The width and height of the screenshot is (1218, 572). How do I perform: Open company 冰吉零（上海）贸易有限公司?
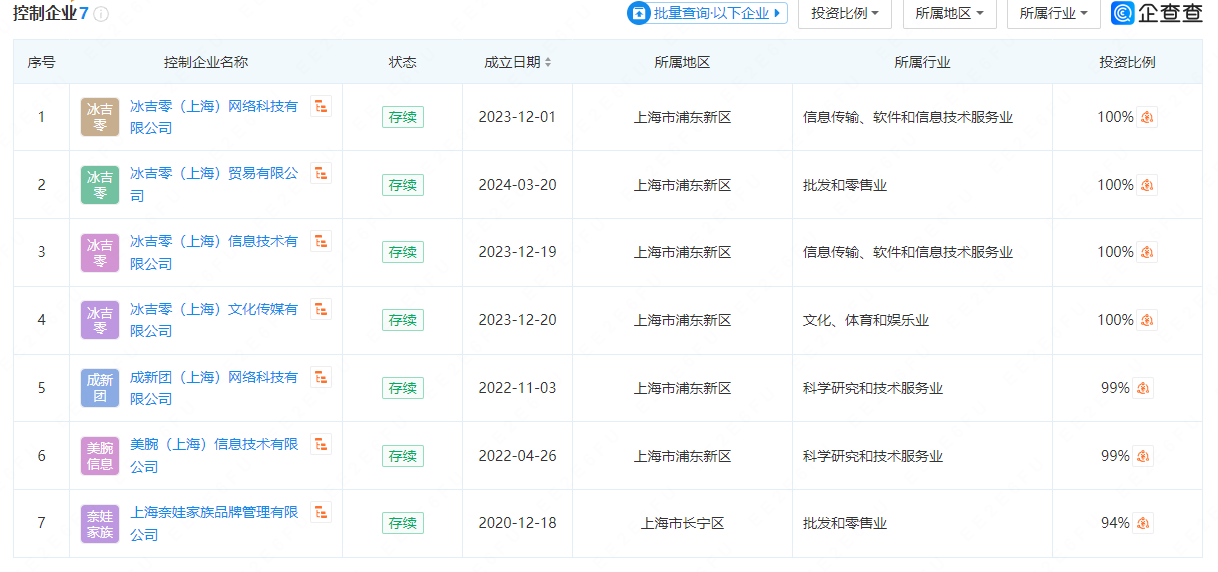(214, 185)
